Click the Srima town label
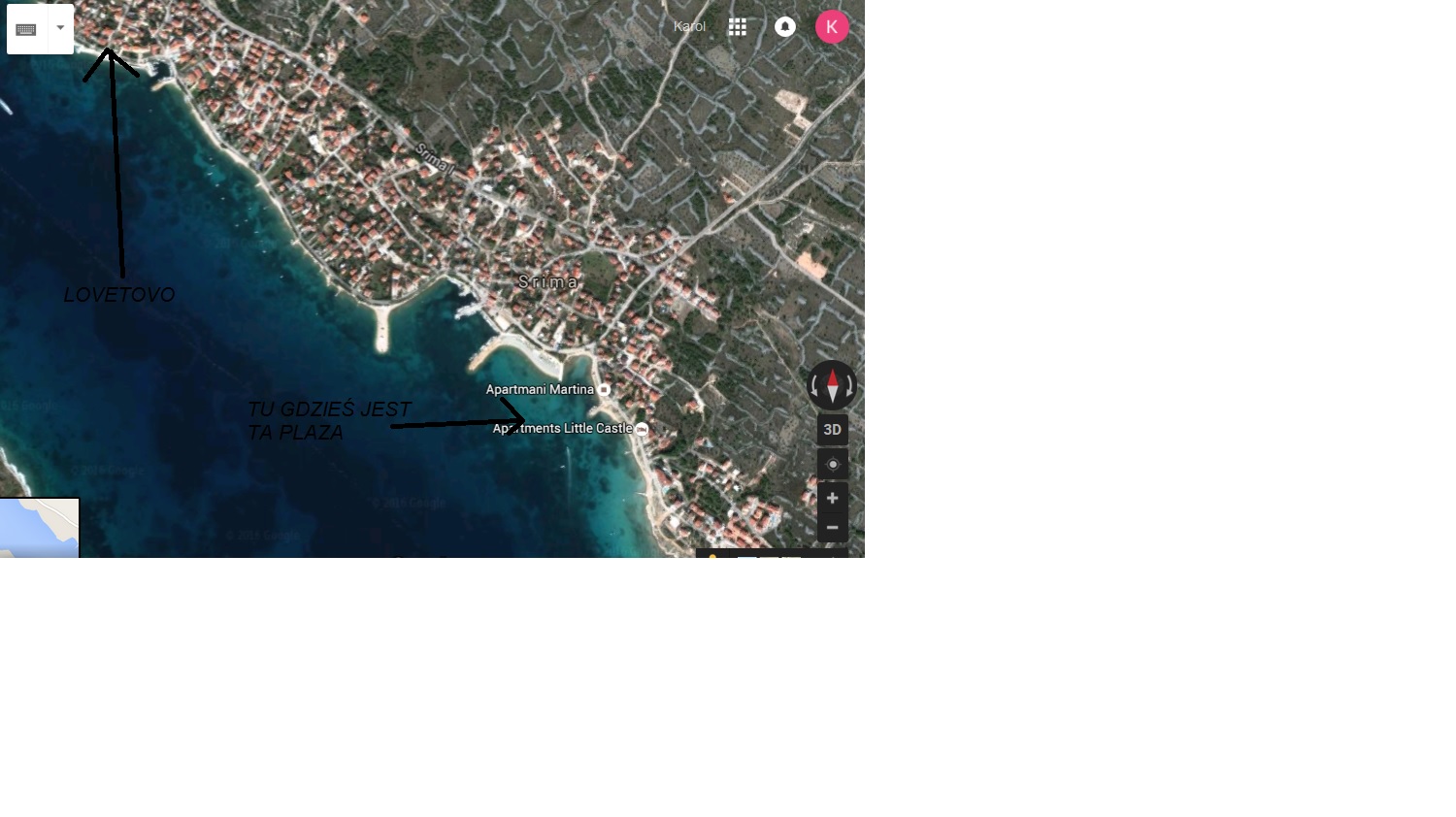This screenshot has height=817, width=1456. [547, 282]
